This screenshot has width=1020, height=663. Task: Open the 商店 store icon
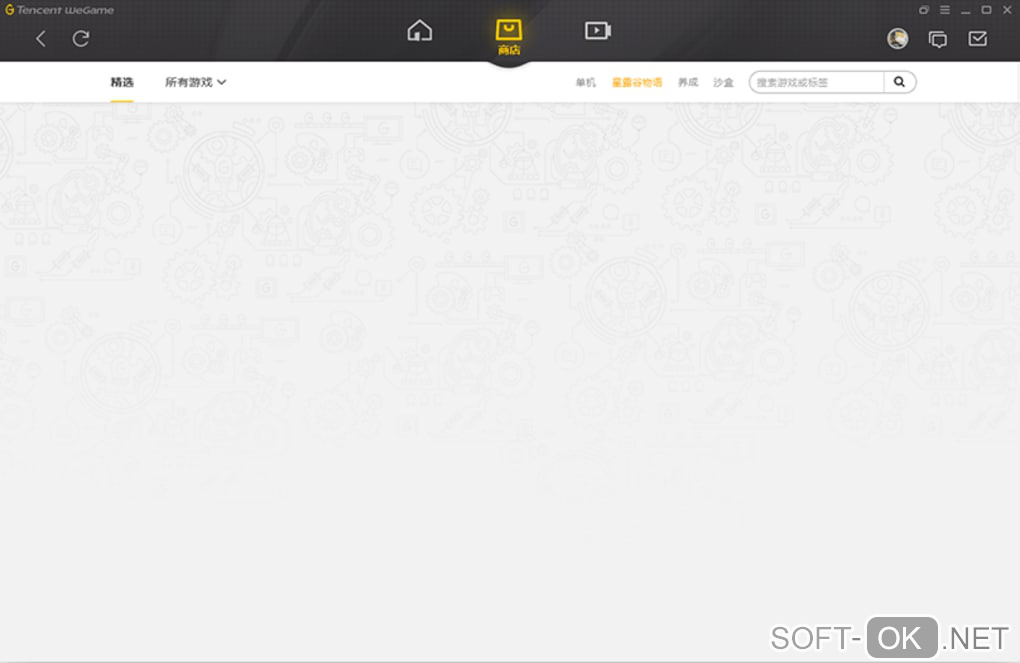[509, 37]
